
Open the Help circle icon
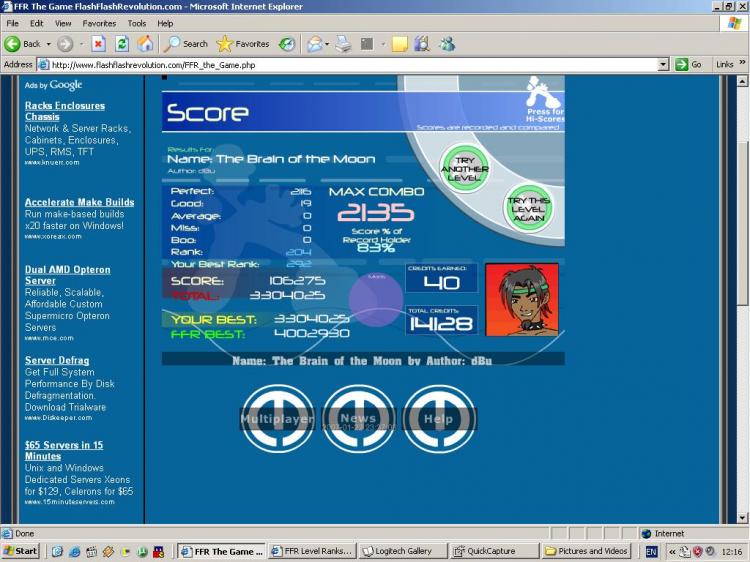(439, 419)
